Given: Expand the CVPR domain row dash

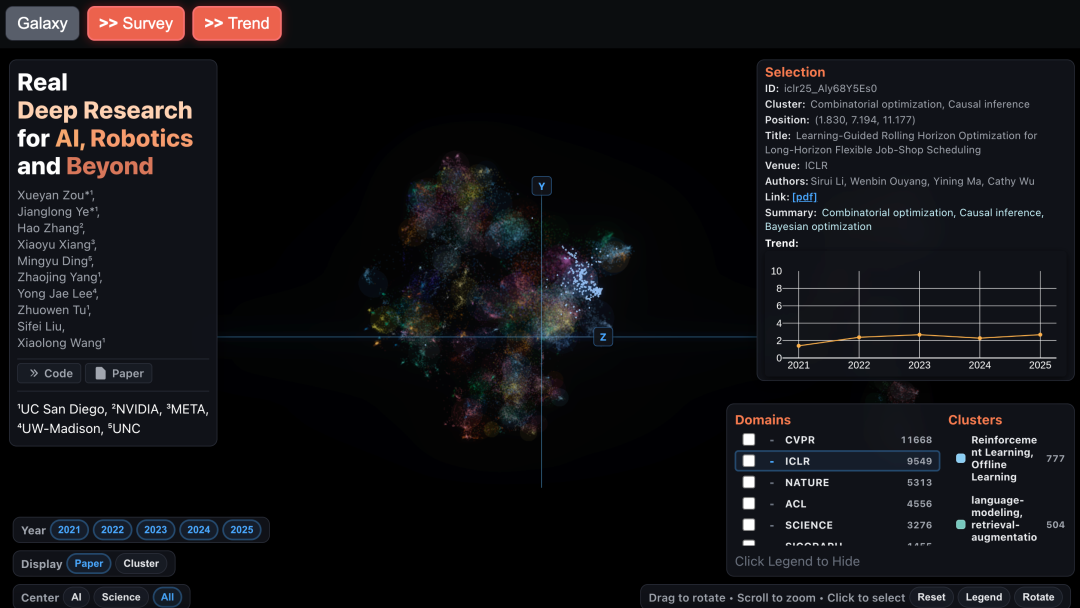Looking at the screenshot, I should tap(772, 440).
